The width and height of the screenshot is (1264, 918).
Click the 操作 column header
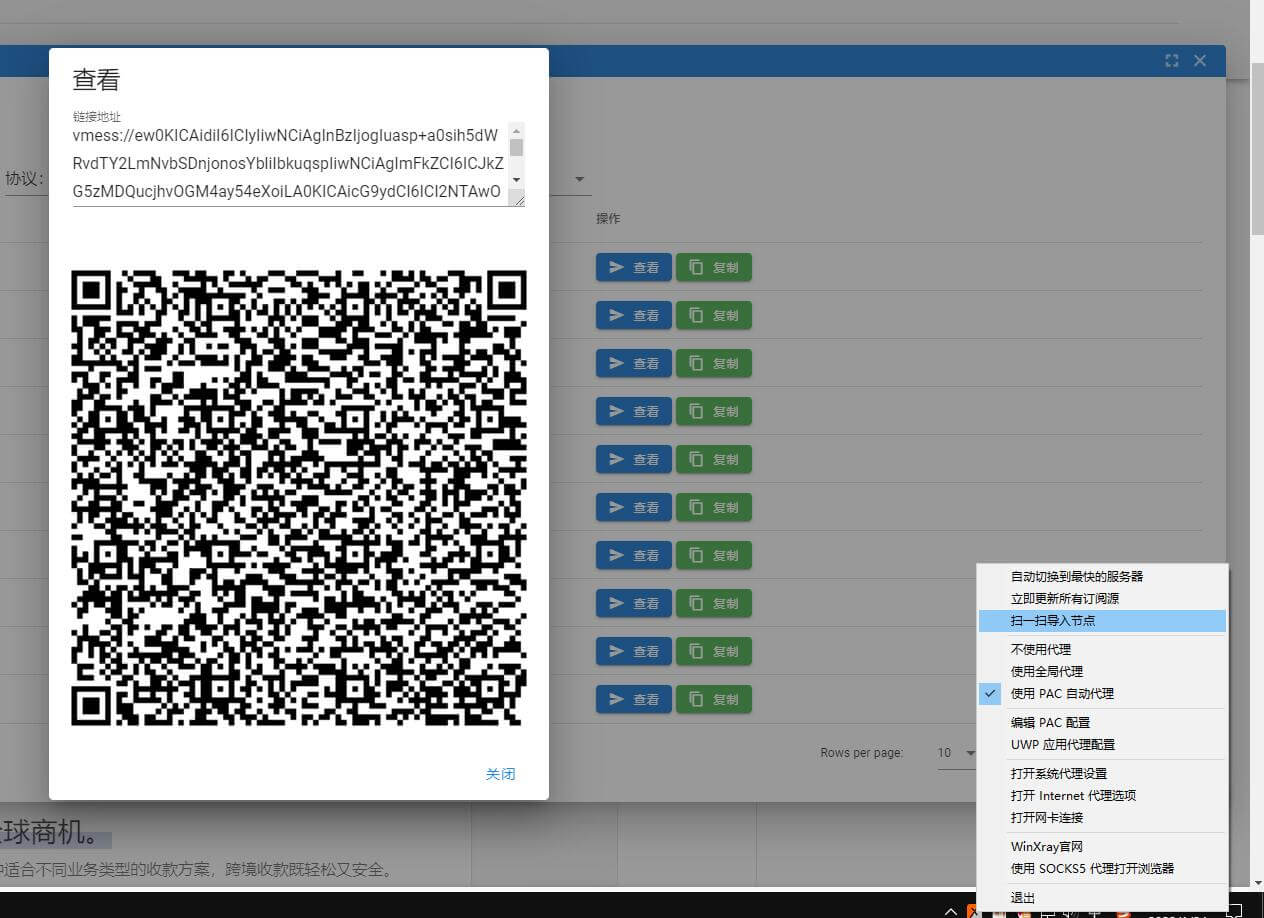(608, 218)
